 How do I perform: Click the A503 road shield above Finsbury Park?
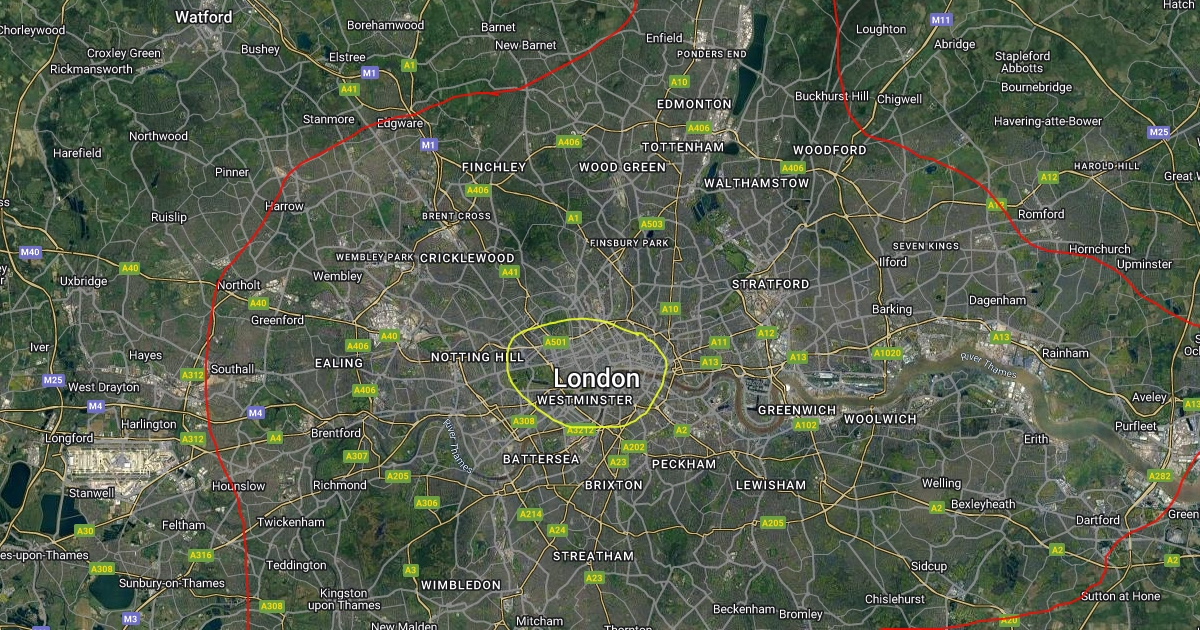pyautogui.click(x=652, y=224)
